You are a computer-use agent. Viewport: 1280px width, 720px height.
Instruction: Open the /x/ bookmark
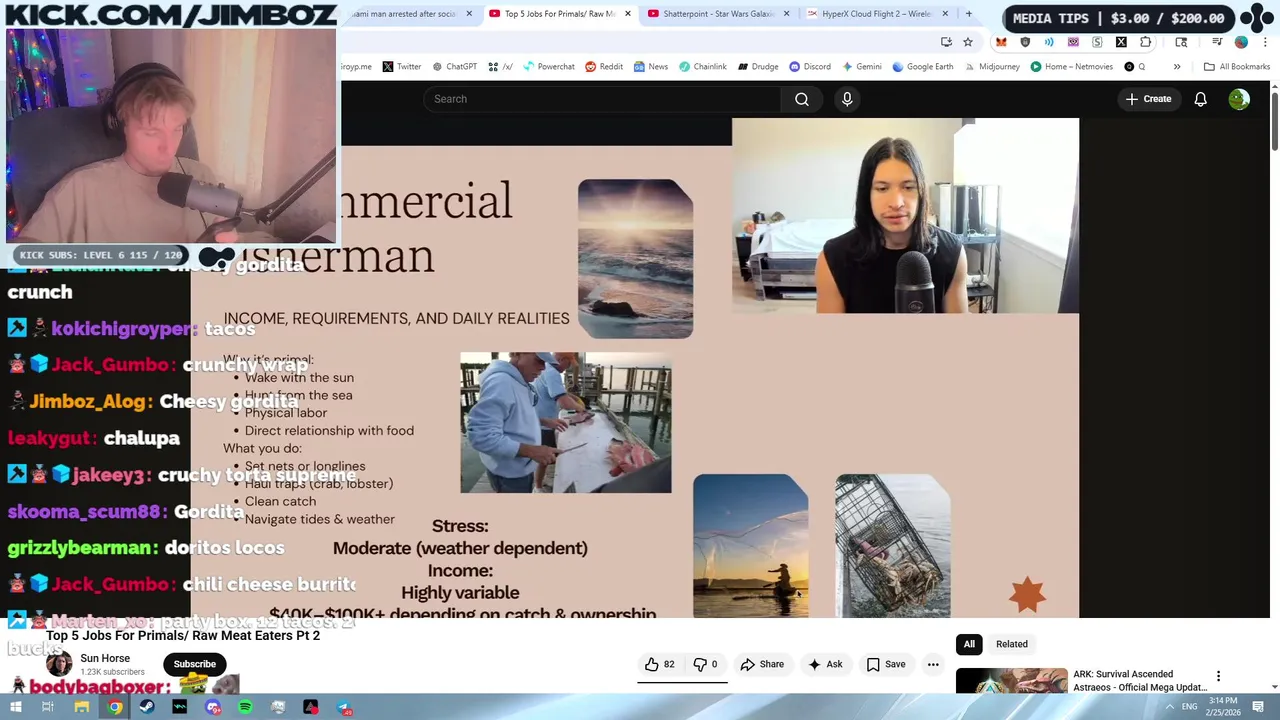(x=501, y=67)
